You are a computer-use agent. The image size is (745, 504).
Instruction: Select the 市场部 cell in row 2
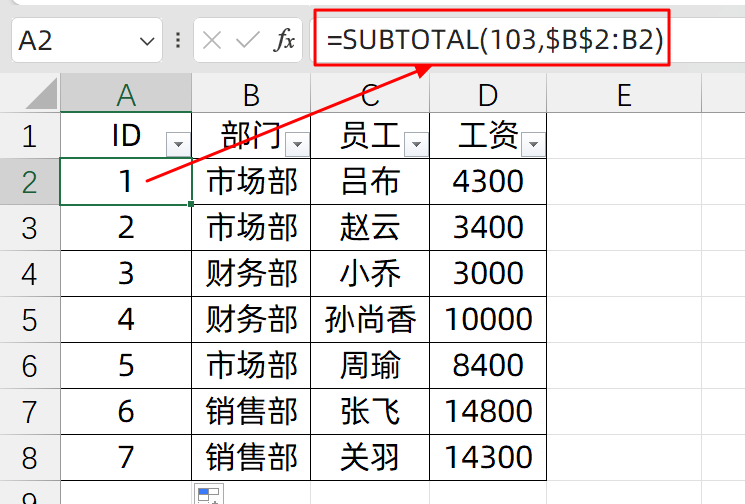251,181
